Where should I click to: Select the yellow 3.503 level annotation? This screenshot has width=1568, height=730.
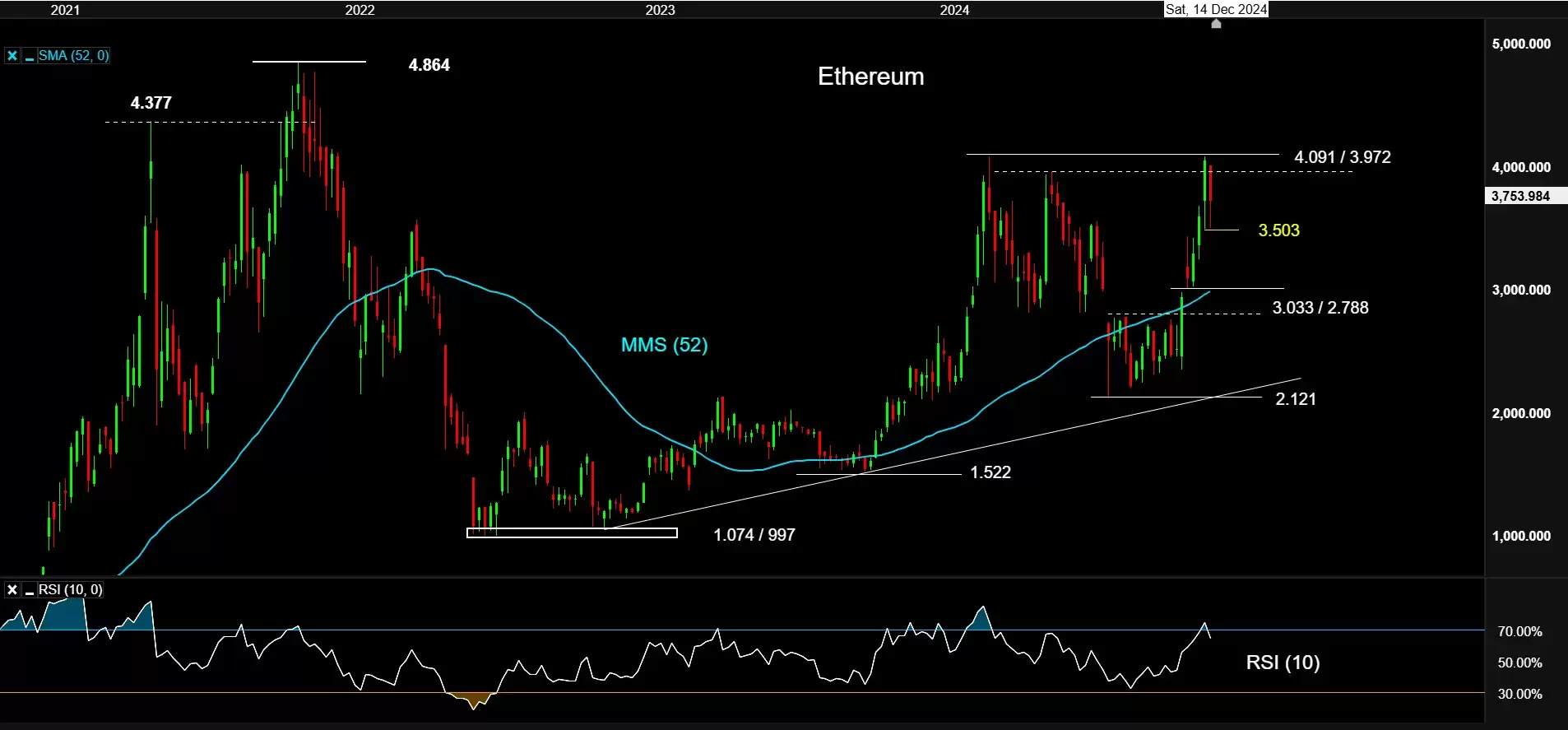tap(1279, 230)
